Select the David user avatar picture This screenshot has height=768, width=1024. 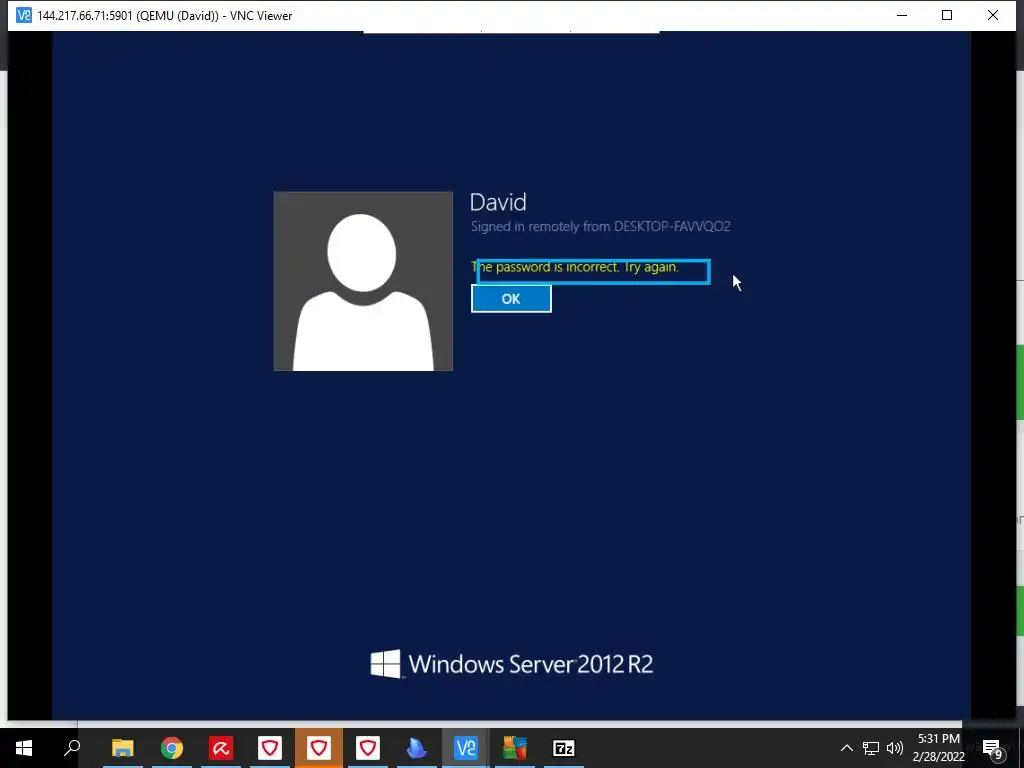[363, 281]
